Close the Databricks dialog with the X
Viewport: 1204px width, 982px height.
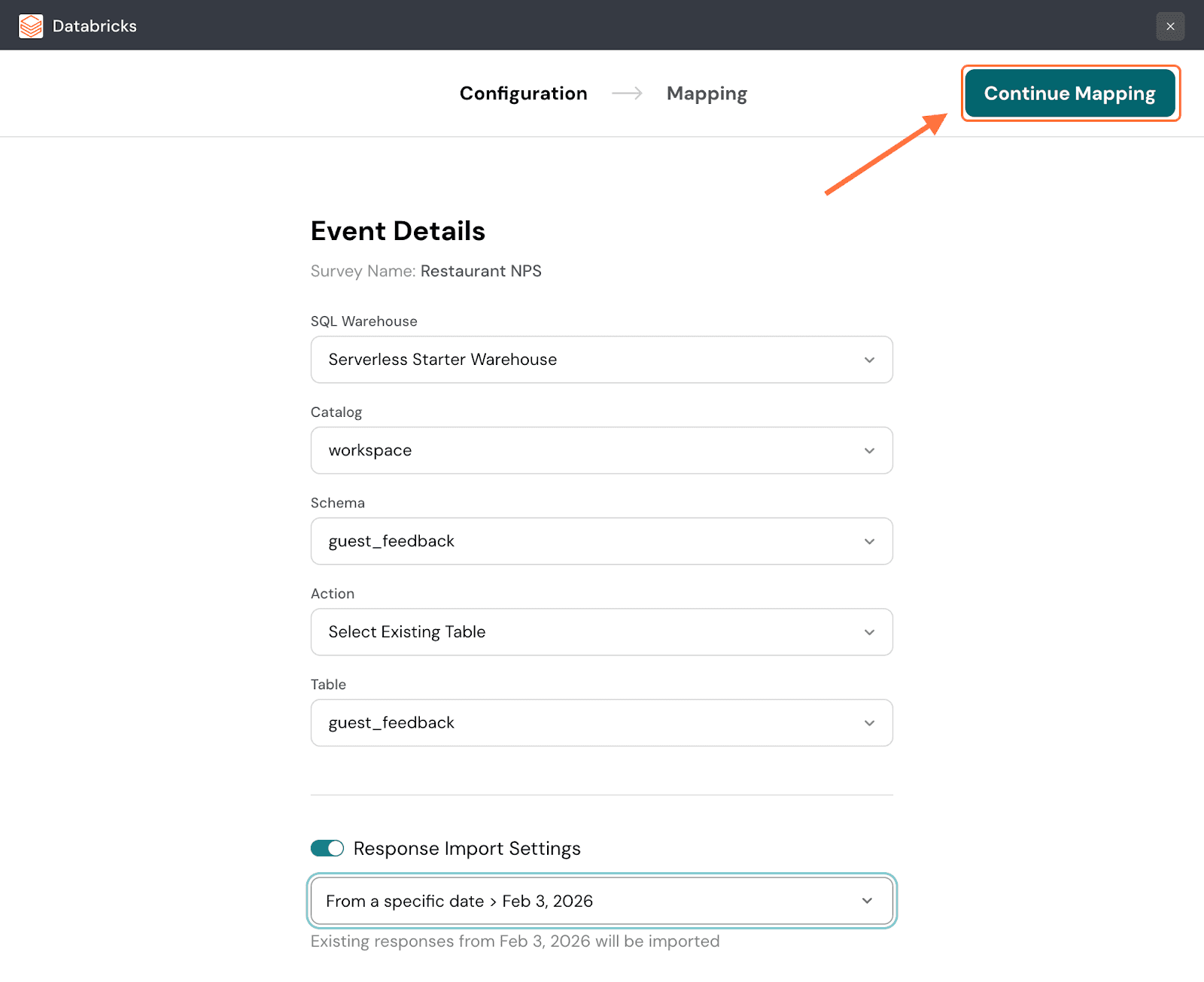pyautogui.click(x=1170, y=26)
